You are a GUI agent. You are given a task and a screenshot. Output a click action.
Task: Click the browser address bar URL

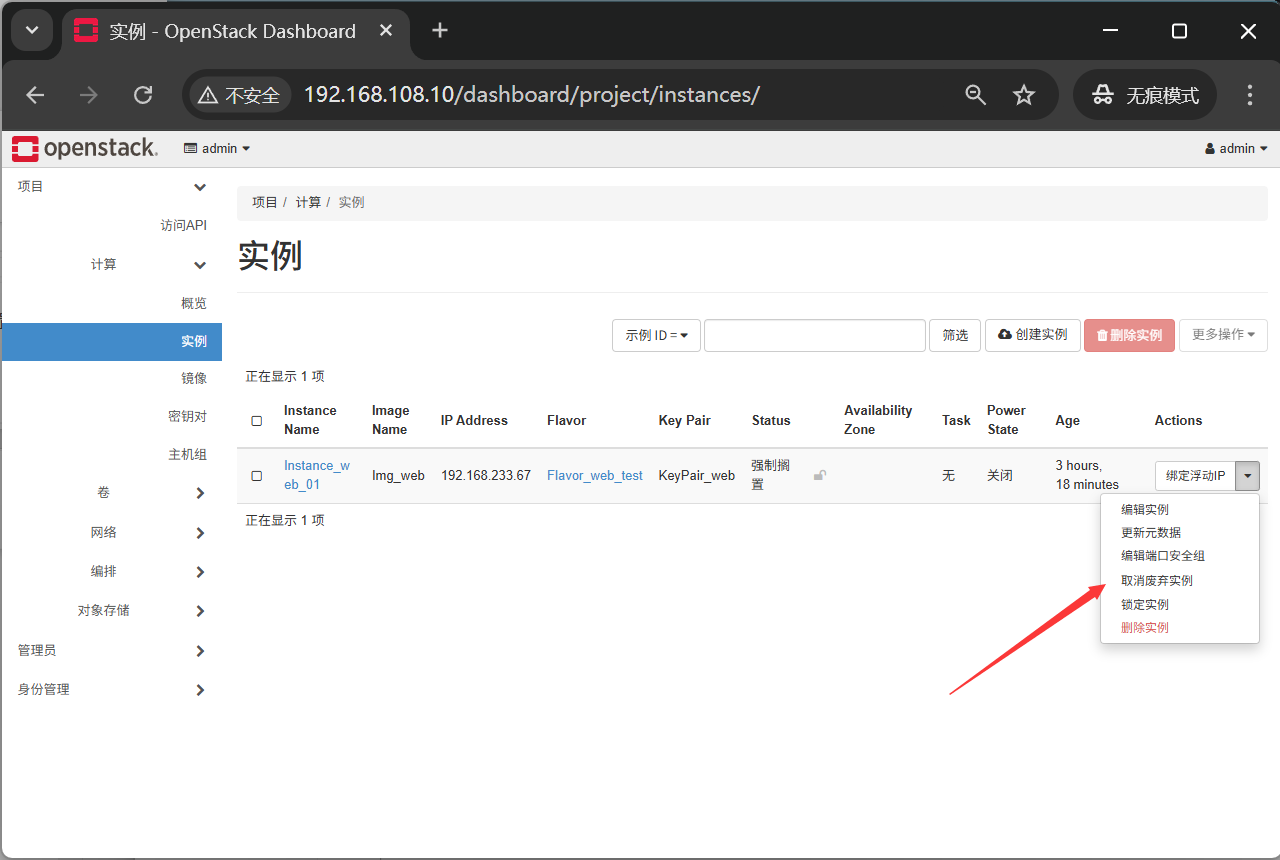(x=531, y=95)
